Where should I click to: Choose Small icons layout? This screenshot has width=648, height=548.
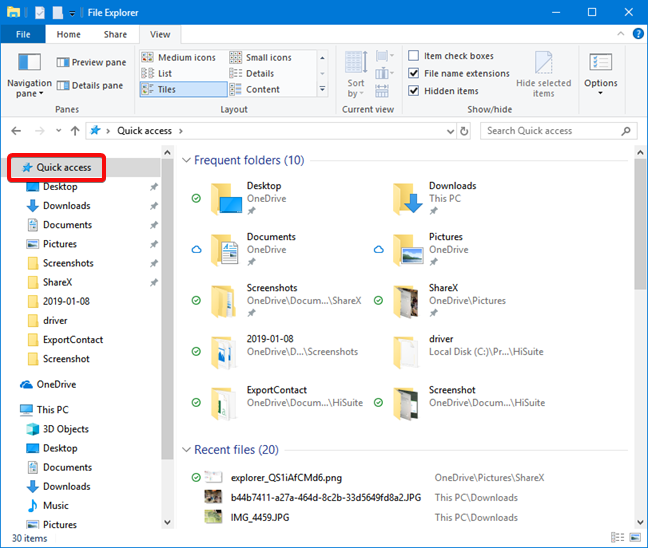(261, 57)
